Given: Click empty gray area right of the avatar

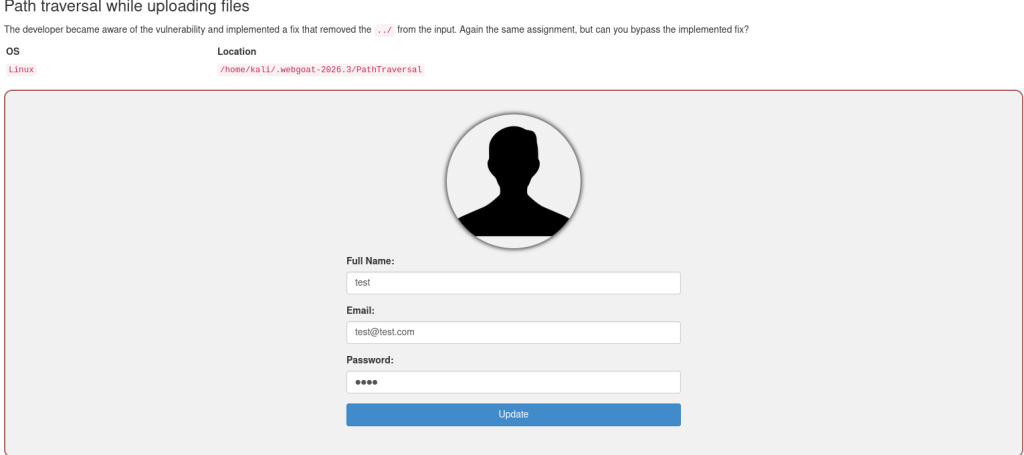Looking at the screenshot, I should coord(784,181).
